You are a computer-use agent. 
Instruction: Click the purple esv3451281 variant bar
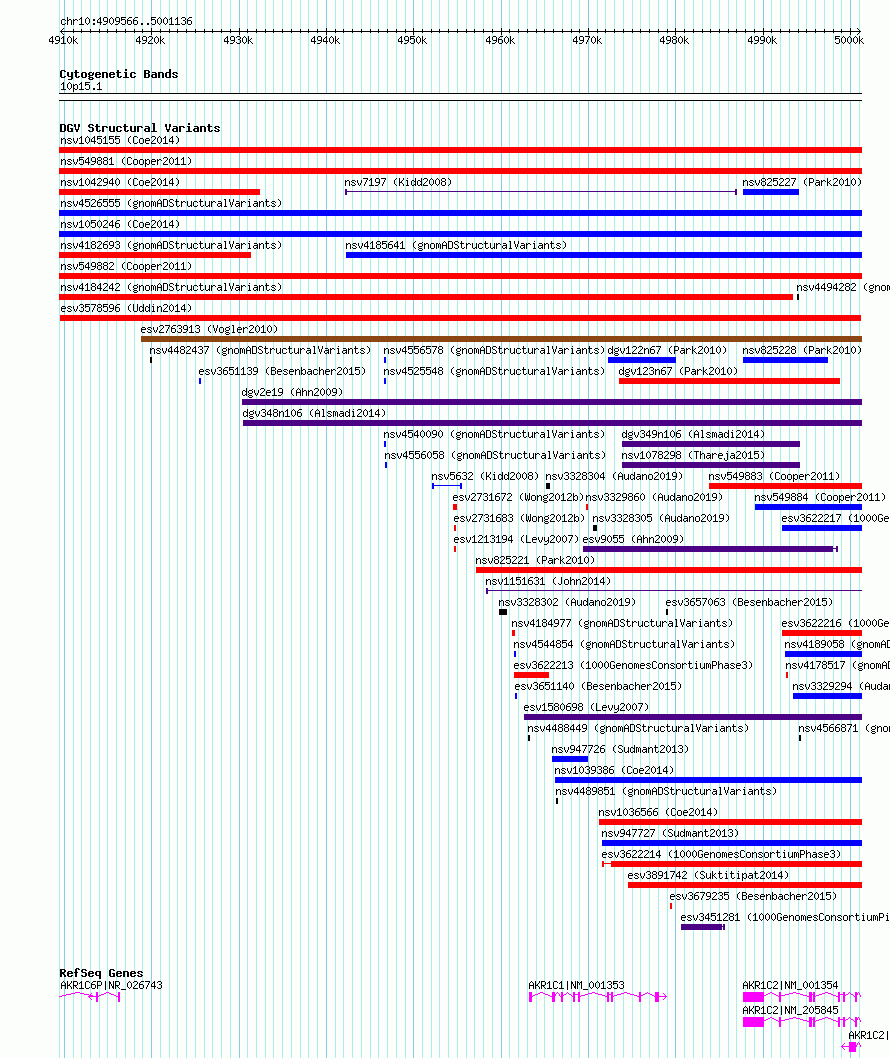[x=703, y=927]
